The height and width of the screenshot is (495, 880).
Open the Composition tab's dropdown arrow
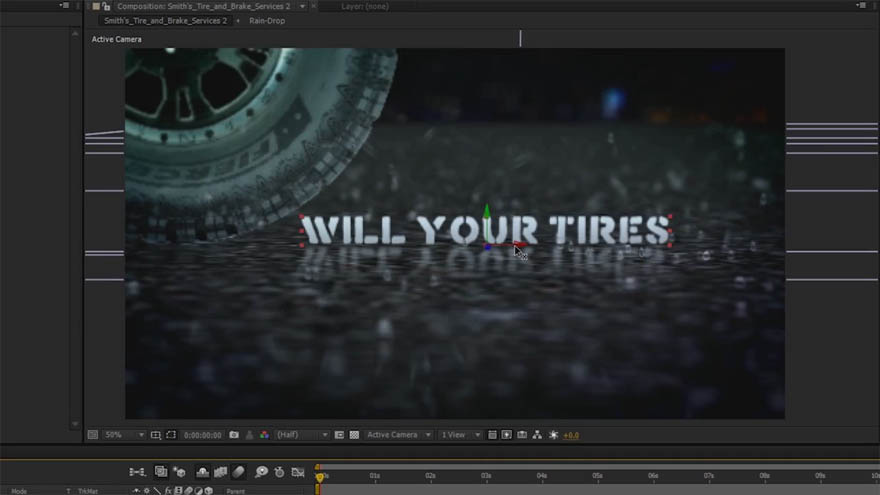302,7
